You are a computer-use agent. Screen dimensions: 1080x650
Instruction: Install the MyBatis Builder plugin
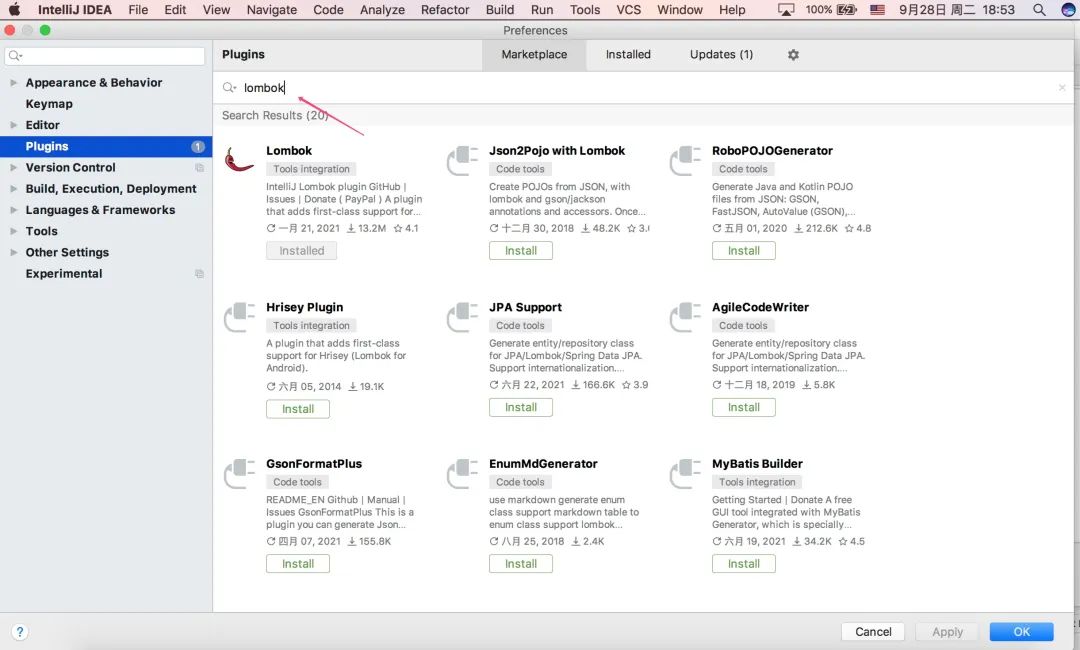(744, 564)
